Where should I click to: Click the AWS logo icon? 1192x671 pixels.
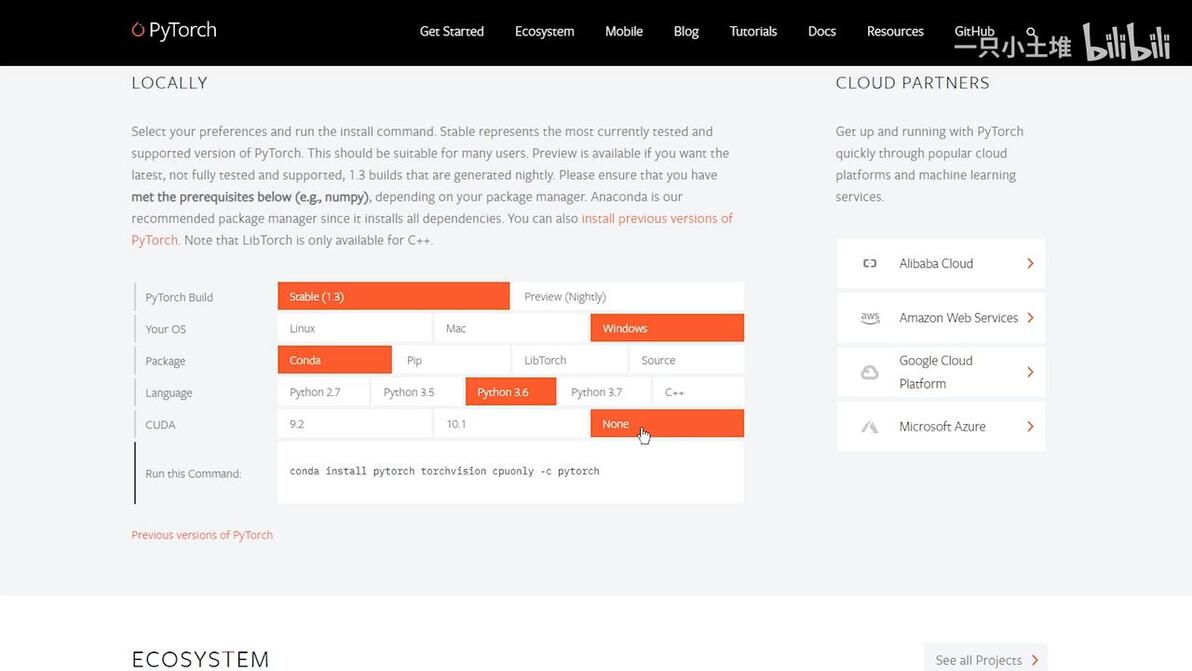point(869,318)
